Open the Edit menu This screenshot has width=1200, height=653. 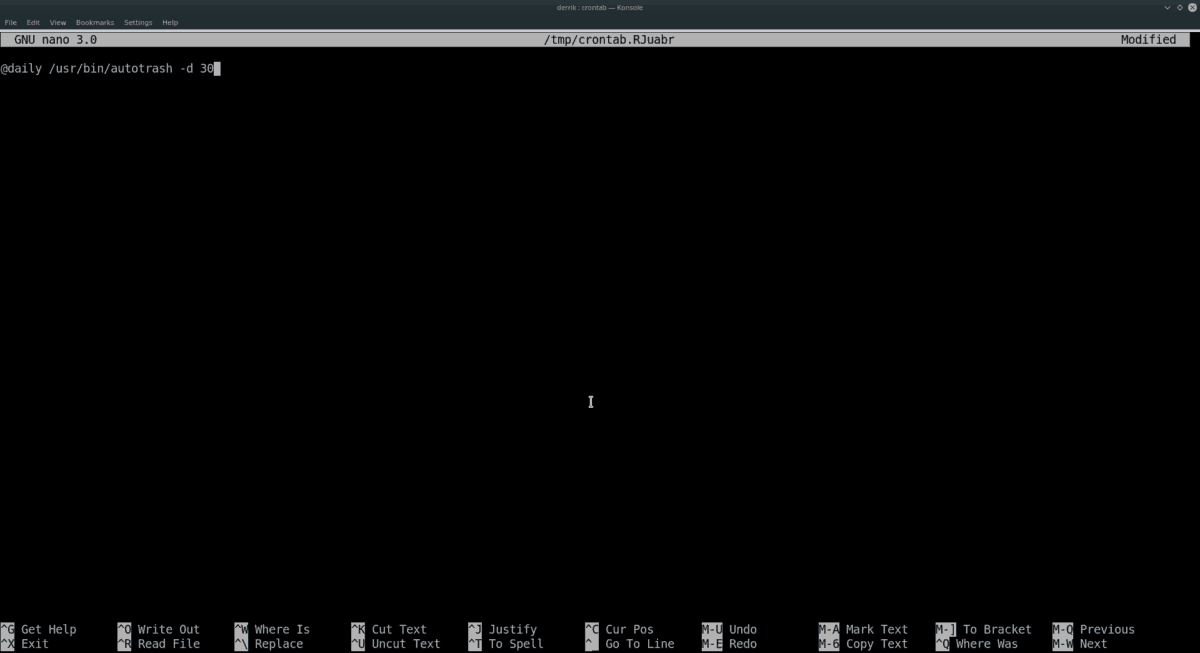pyautogui.click(x=33, y=21)
